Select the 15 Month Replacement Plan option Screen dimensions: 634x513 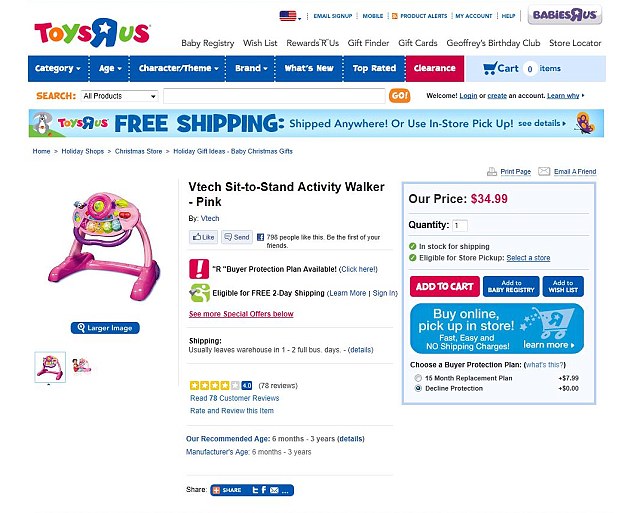[418, 378]
